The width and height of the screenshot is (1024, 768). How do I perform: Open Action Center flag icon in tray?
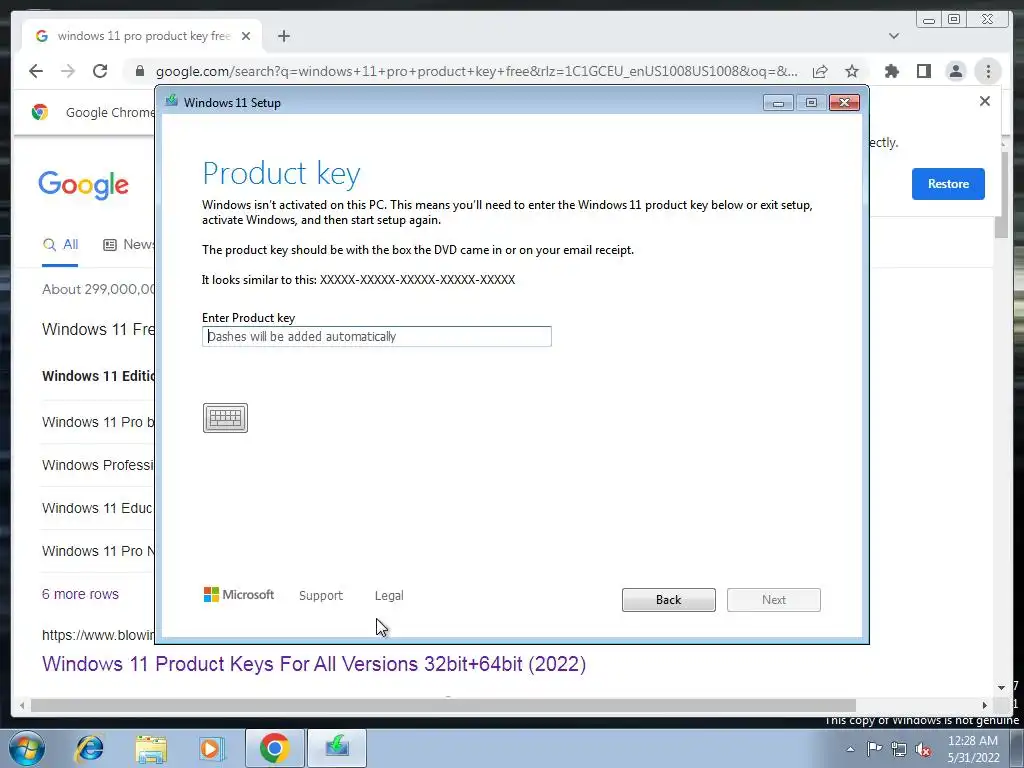point(874,749)
